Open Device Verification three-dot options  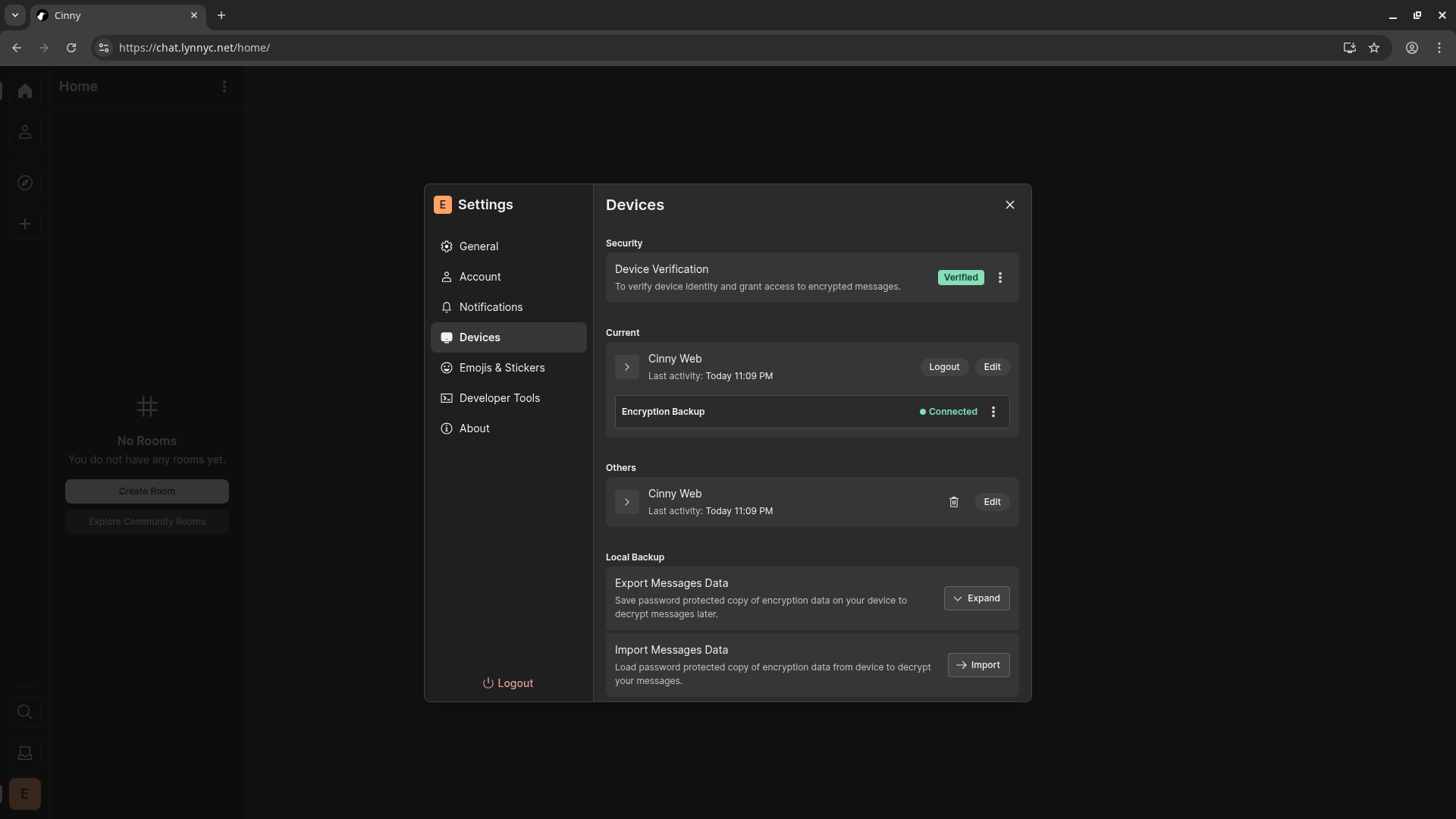1000,278
